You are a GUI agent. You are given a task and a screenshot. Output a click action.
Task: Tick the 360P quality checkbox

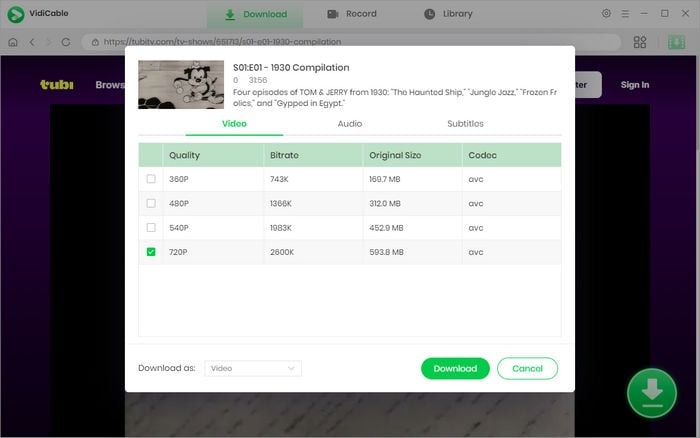[x=151, y=179]
